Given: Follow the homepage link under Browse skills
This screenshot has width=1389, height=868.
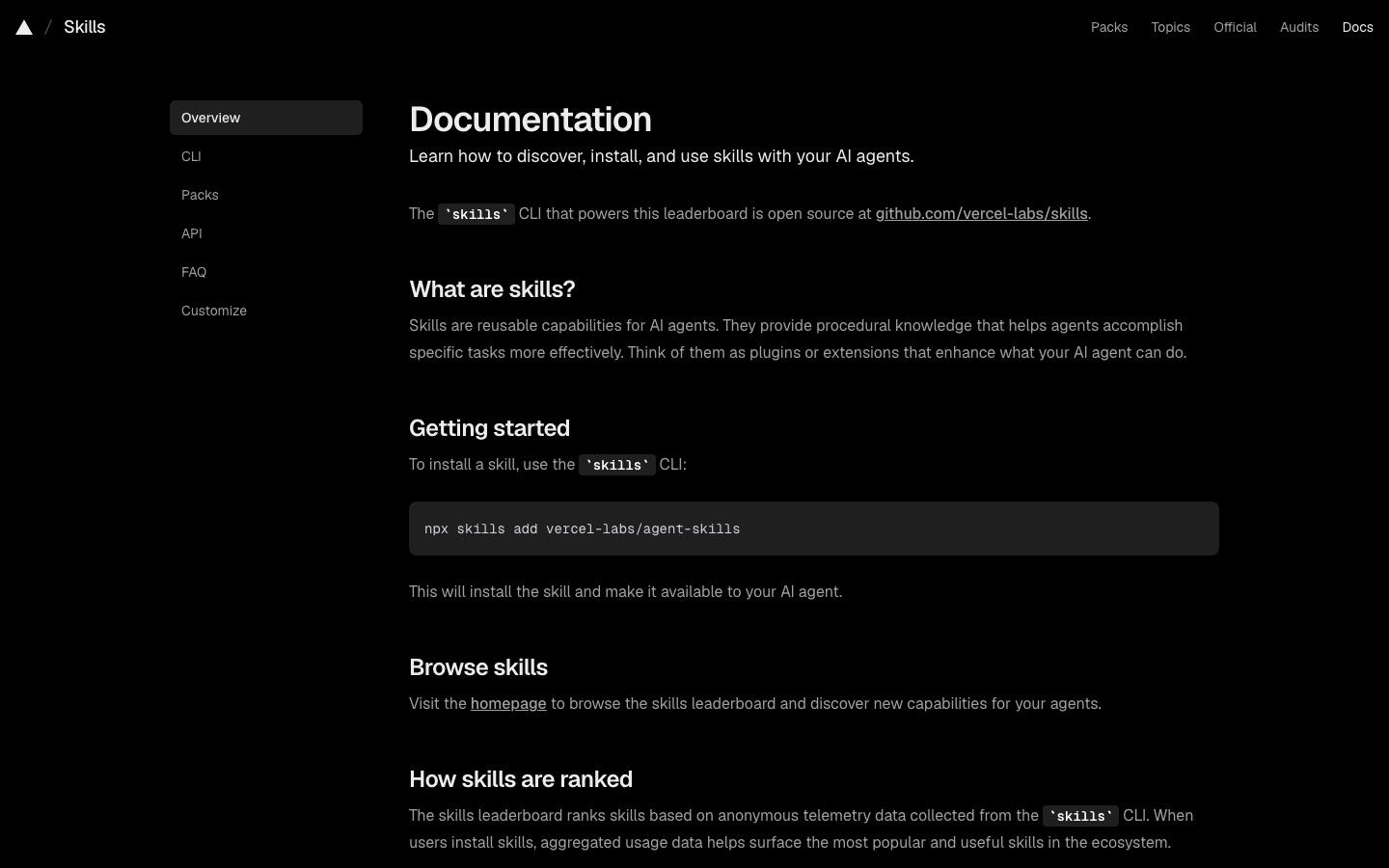Looking at the screenshot, I should (x=508, y=704).
